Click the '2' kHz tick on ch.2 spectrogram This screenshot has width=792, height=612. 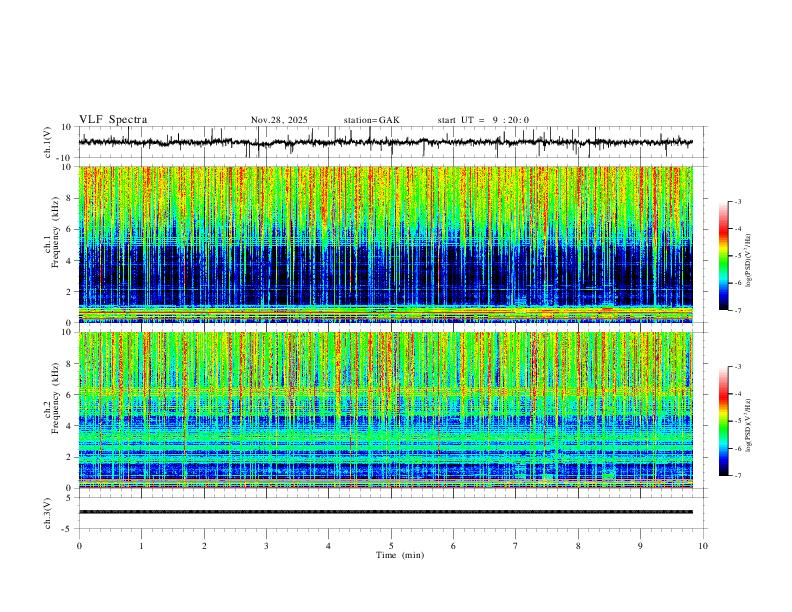pyautogui.click(x=71, y=457)
